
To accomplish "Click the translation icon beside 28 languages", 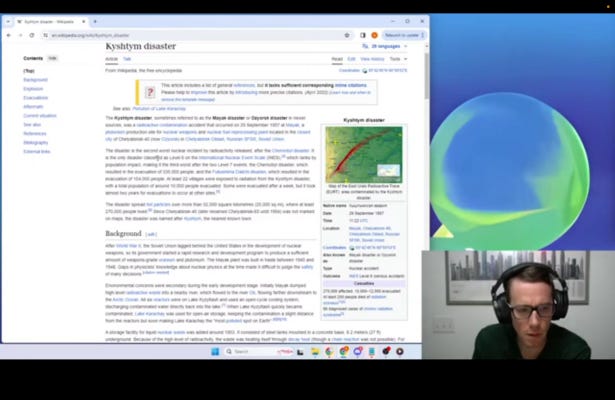I will click(365, 46).
